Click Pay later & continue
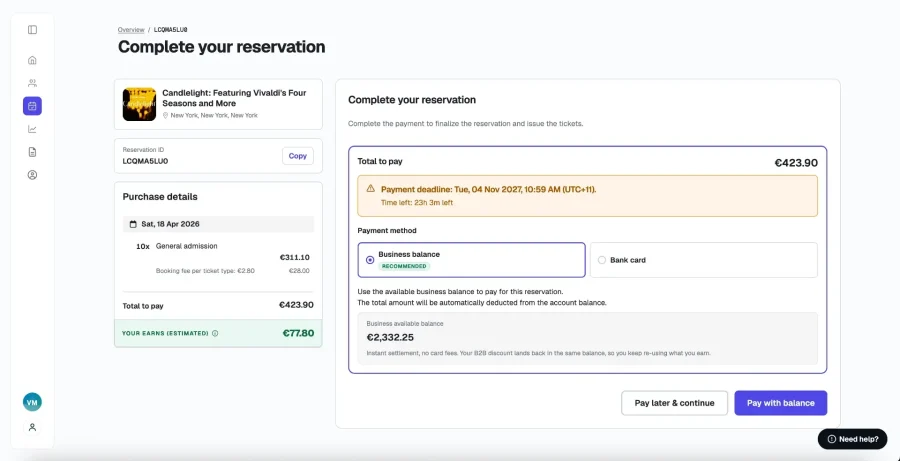This screenshot has height=461, width=900. [674, 403]
